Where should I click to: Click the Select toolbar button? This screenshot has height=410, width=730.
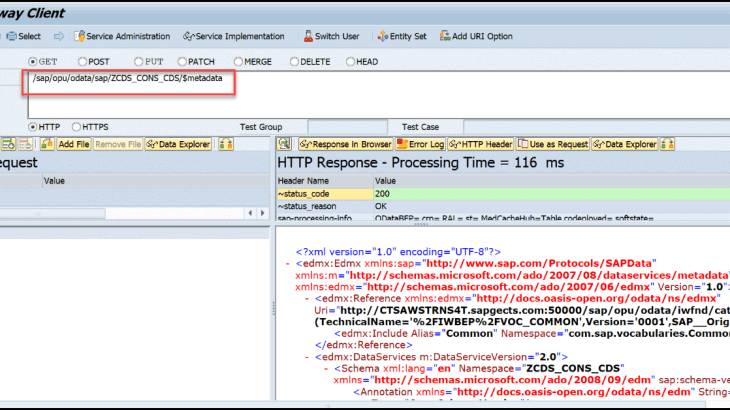pyautogui.click(x=24, y=36)
